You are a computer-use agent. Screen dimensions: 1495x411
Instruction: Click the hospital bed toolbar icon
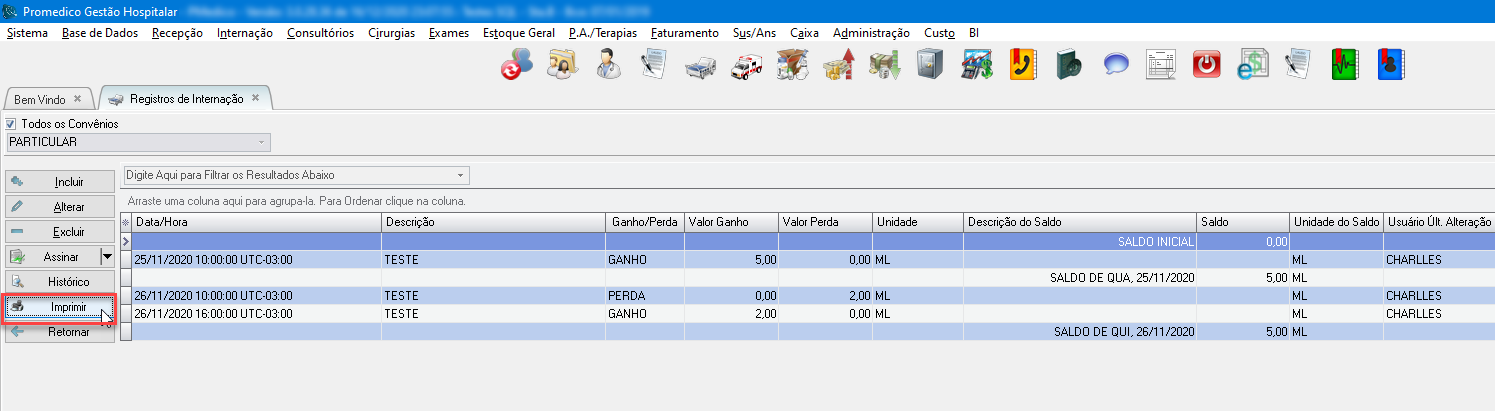click(700, 65)
